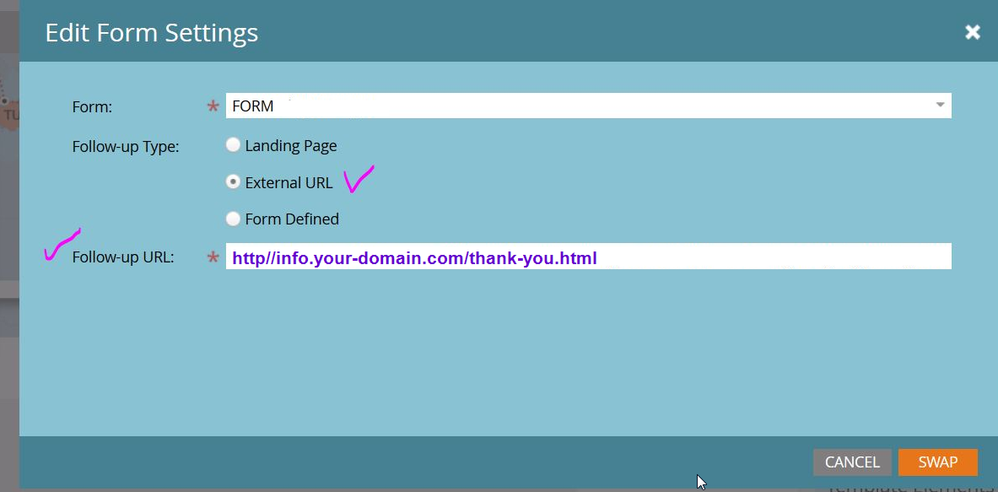The height and width of the screenshot is (492, 998).
Task: Click the red asterisk beside Form field
Action: click(213, 108)
